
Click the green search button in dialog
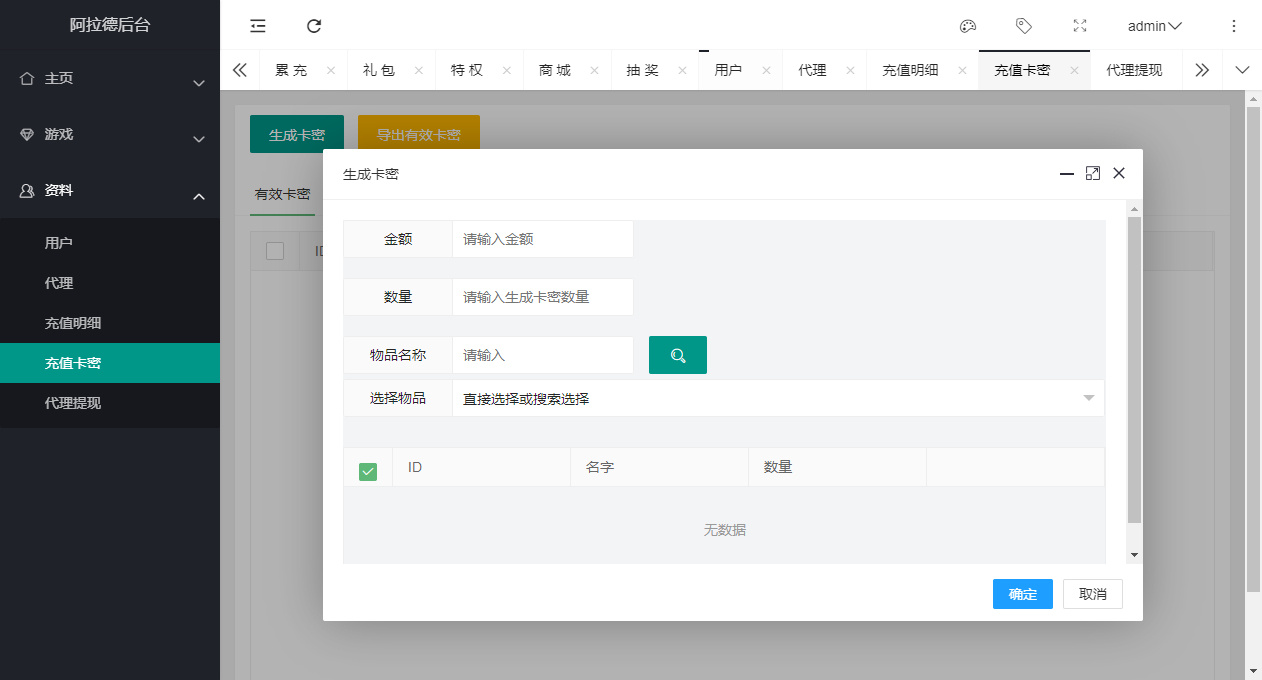pyautogui.click(x=678, y=355)
